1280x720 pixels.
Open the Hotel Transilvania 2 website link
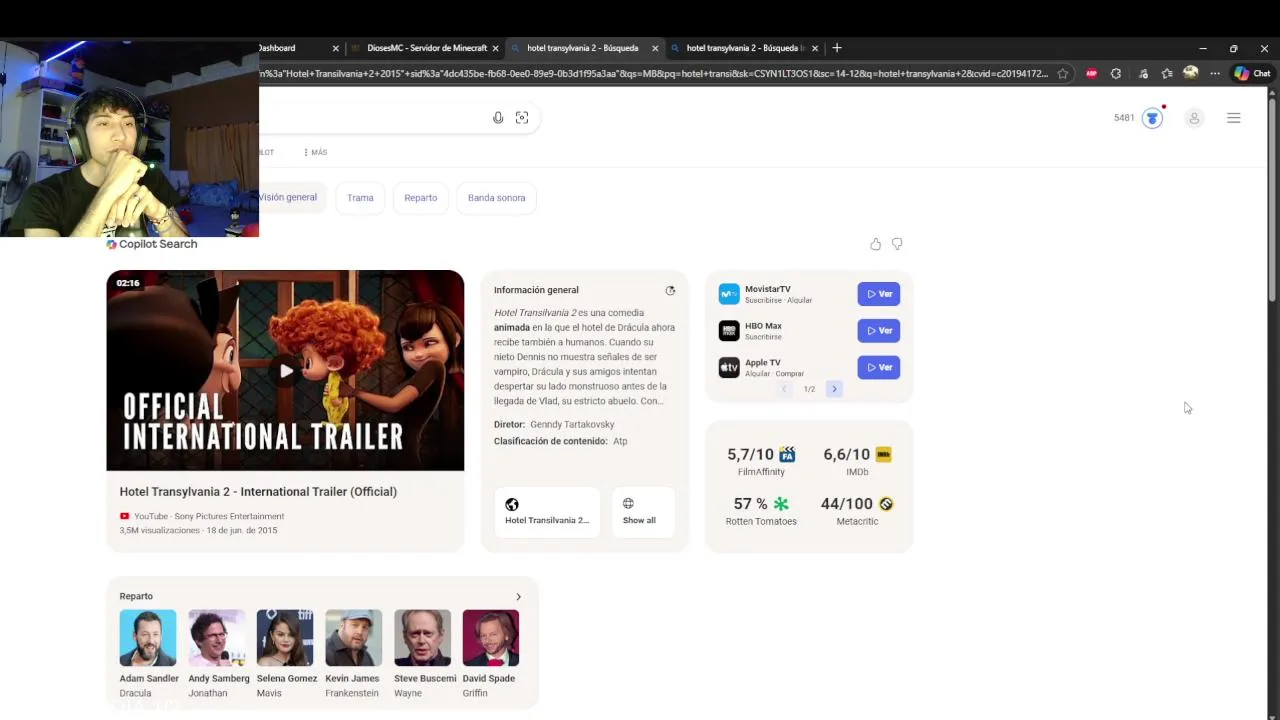click(547, 512)
